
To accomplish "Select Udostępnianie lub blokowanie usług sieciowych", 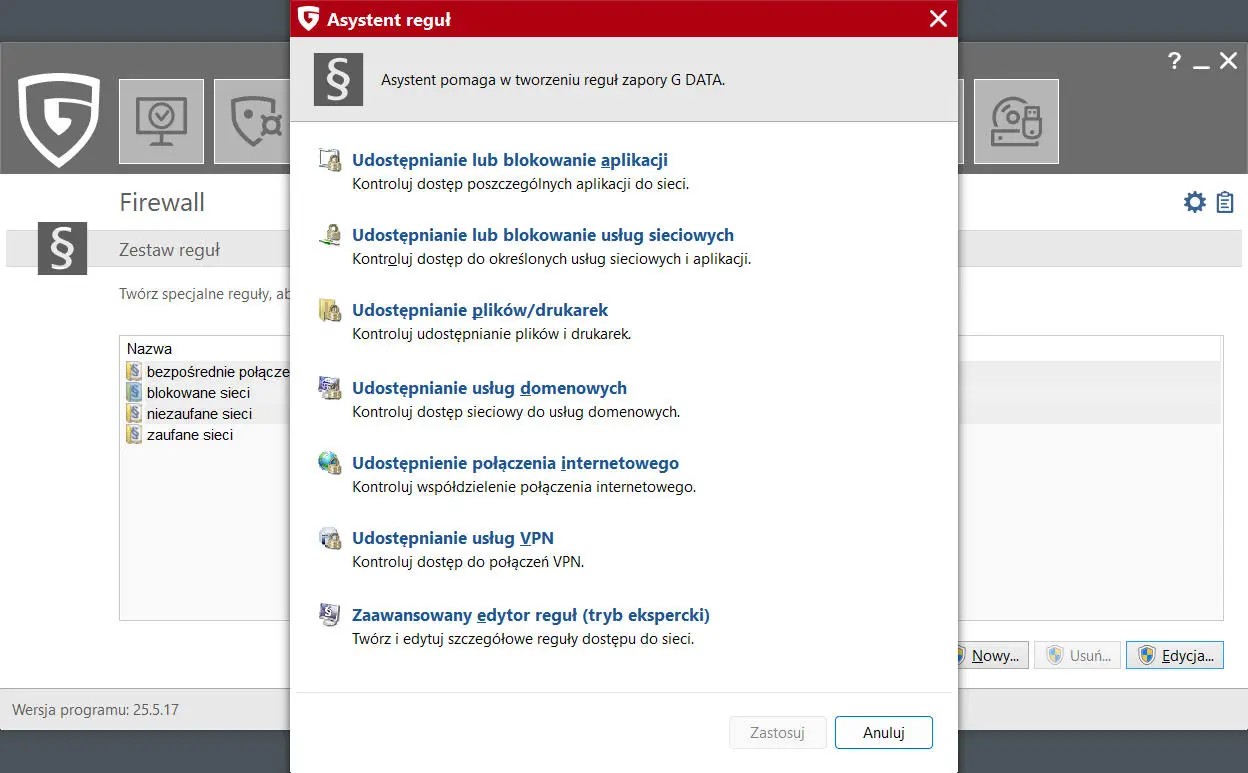I will coord(542,235).
